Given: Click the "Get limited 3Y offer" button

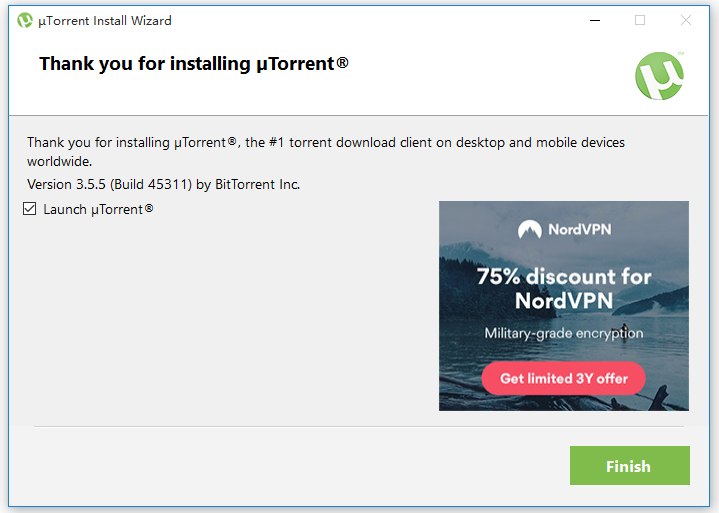Looking at the screenshot, I should point(563,379).
